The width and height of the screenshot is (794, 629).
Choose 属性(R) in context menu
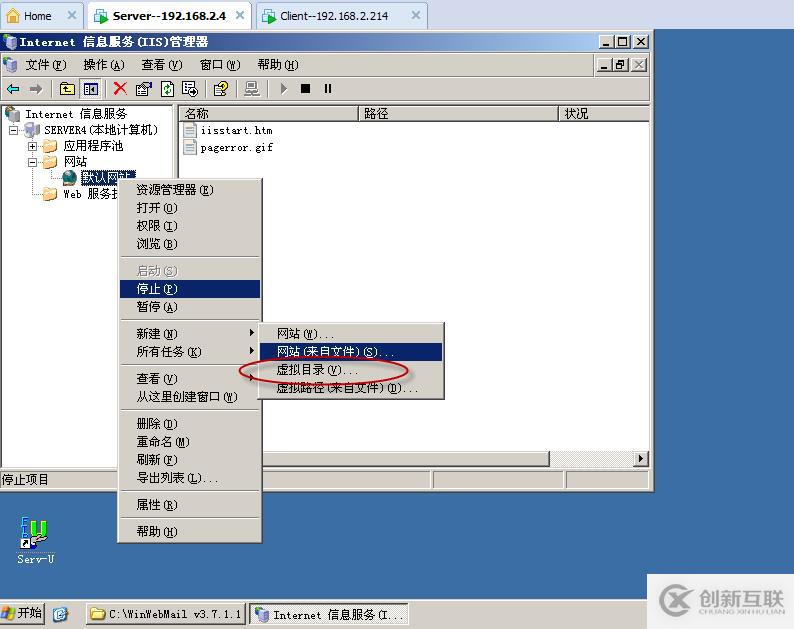tap(190, 504)
